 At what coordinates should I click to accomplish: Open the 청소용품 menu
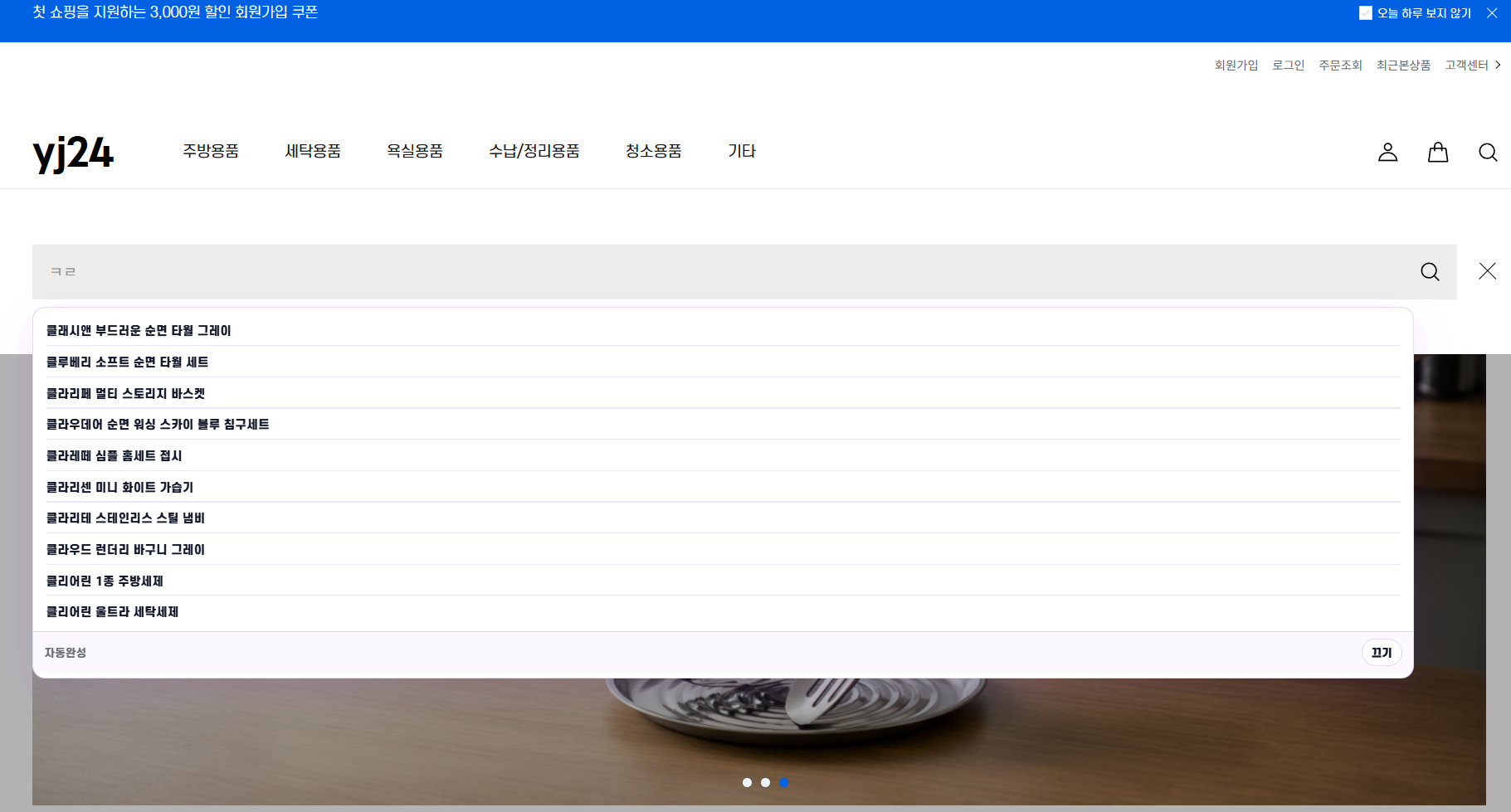pos(653,151)
